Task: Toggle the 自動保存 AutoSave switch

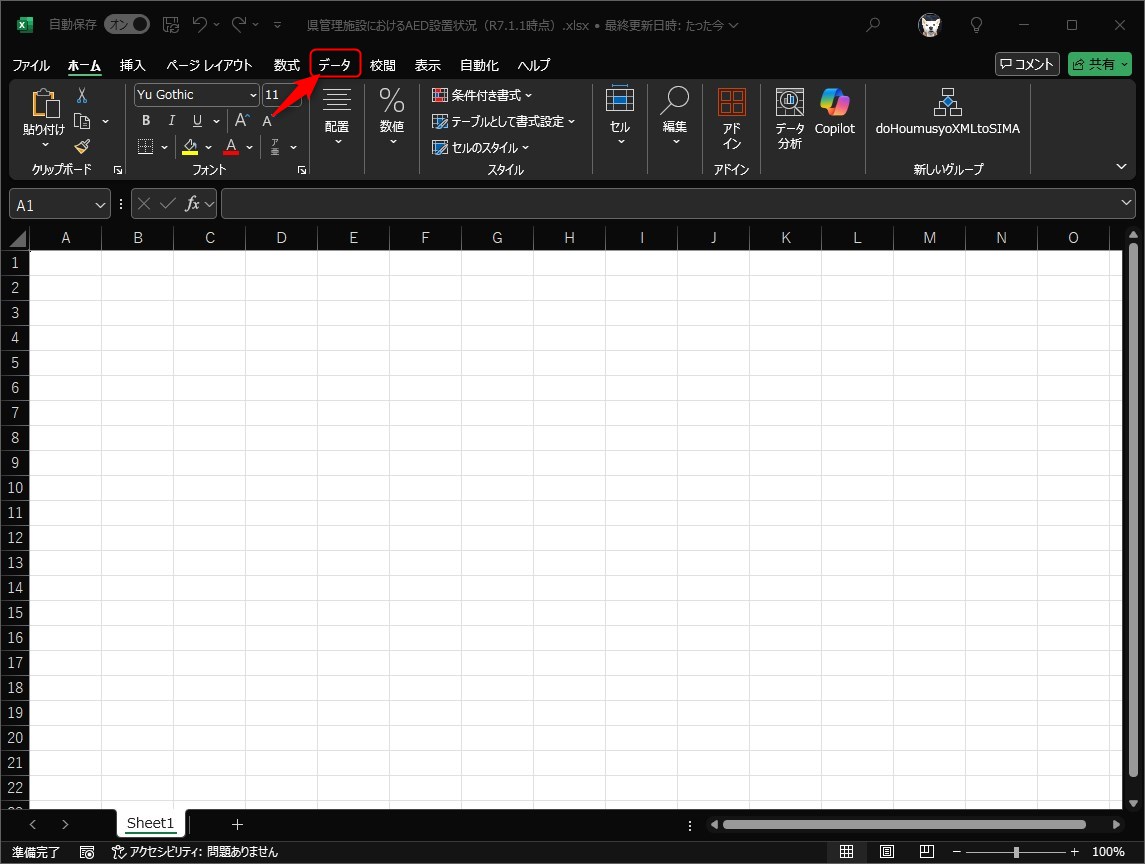Action: pyautogui.click(x=127, y=24)
